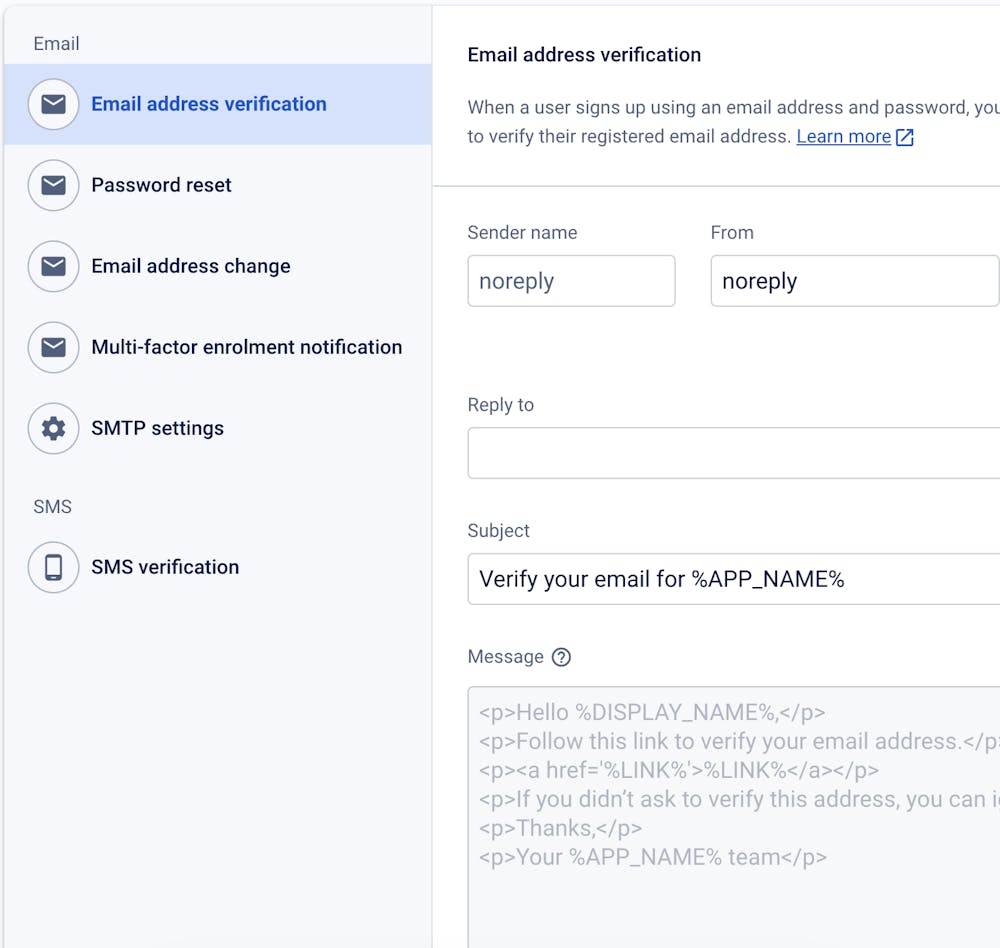The image size is (1000, 948).
Task: Follow the Learn more link
Action: [843, 137]
